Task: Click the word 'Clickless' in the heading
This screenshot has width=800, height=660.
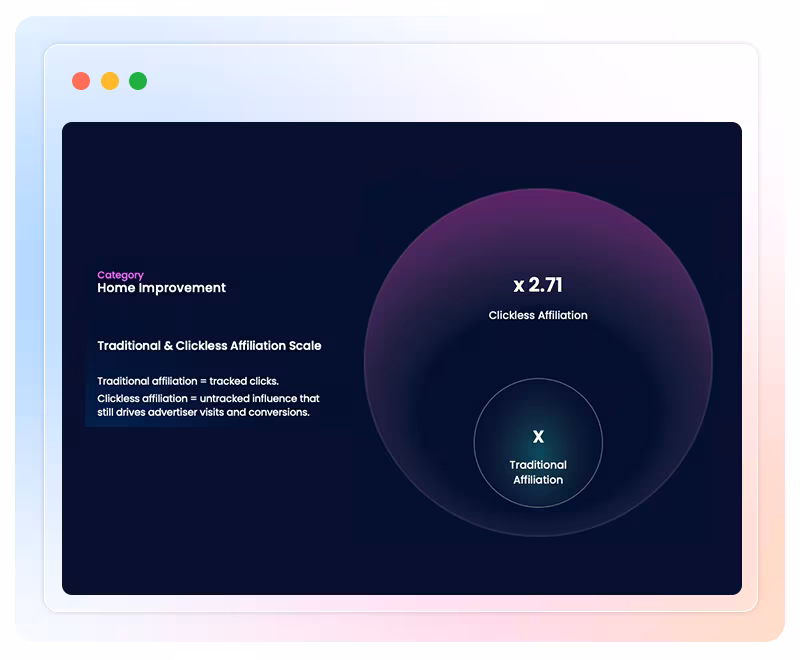Action: point(204,345)
